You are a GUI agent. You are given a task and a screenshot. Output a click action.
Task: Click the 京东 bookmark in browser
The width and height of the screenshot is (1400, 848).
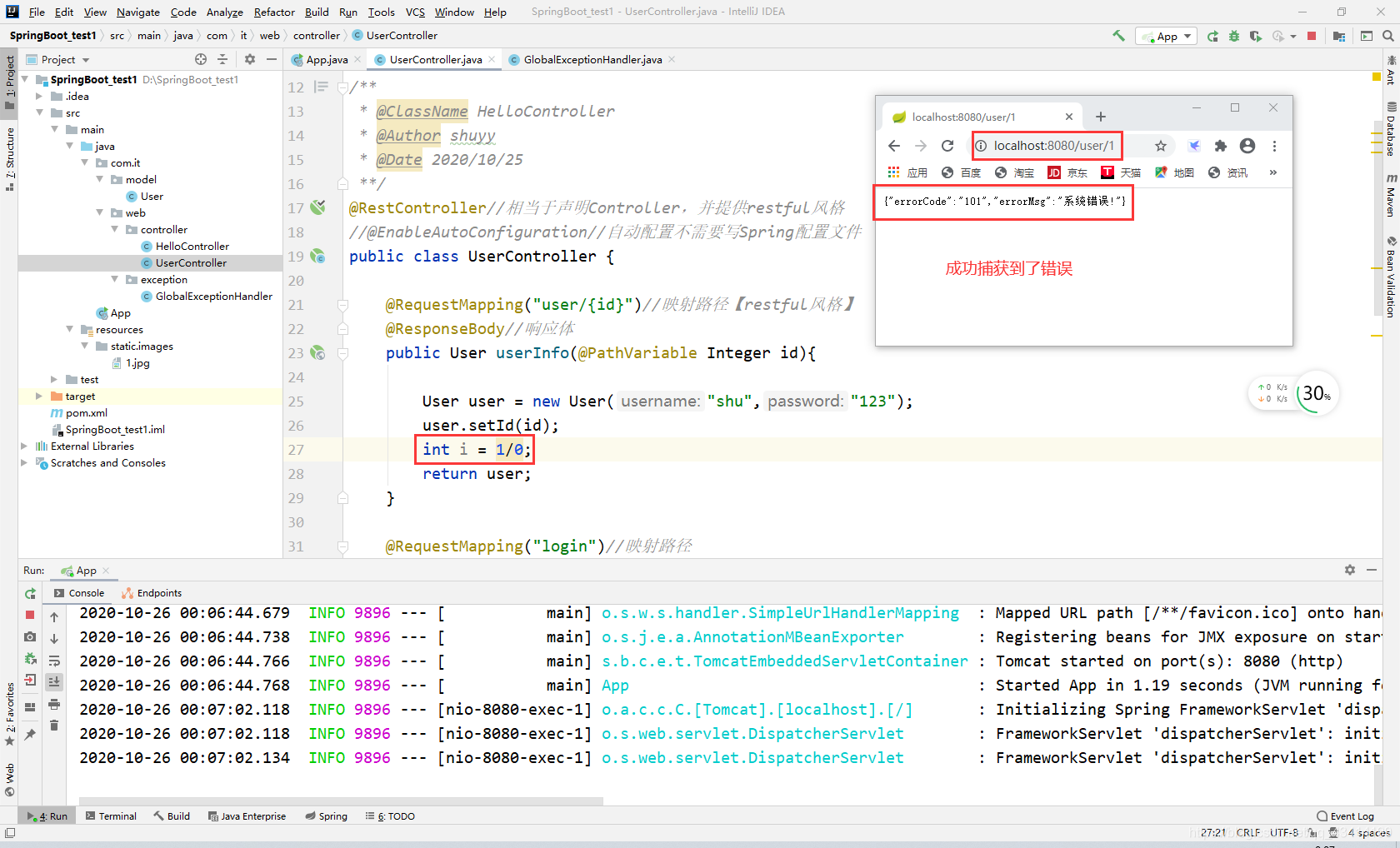[x=1067, y=172]
